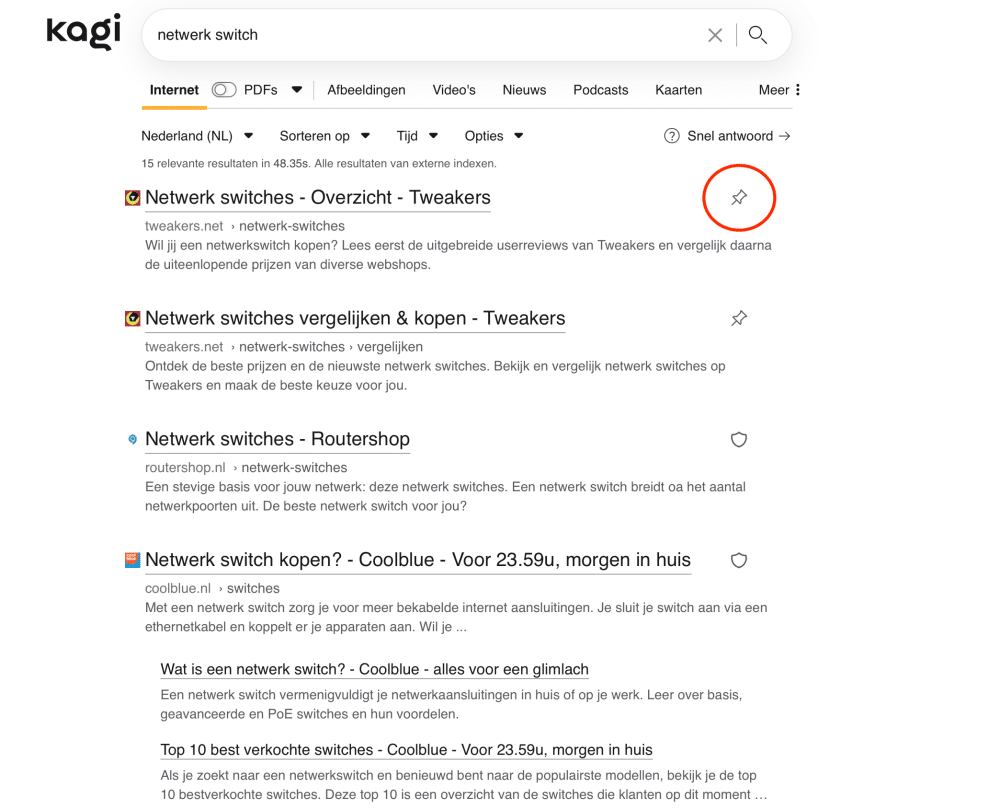
Task: Clear the search field with the X icon
Action: pos(715,35)
